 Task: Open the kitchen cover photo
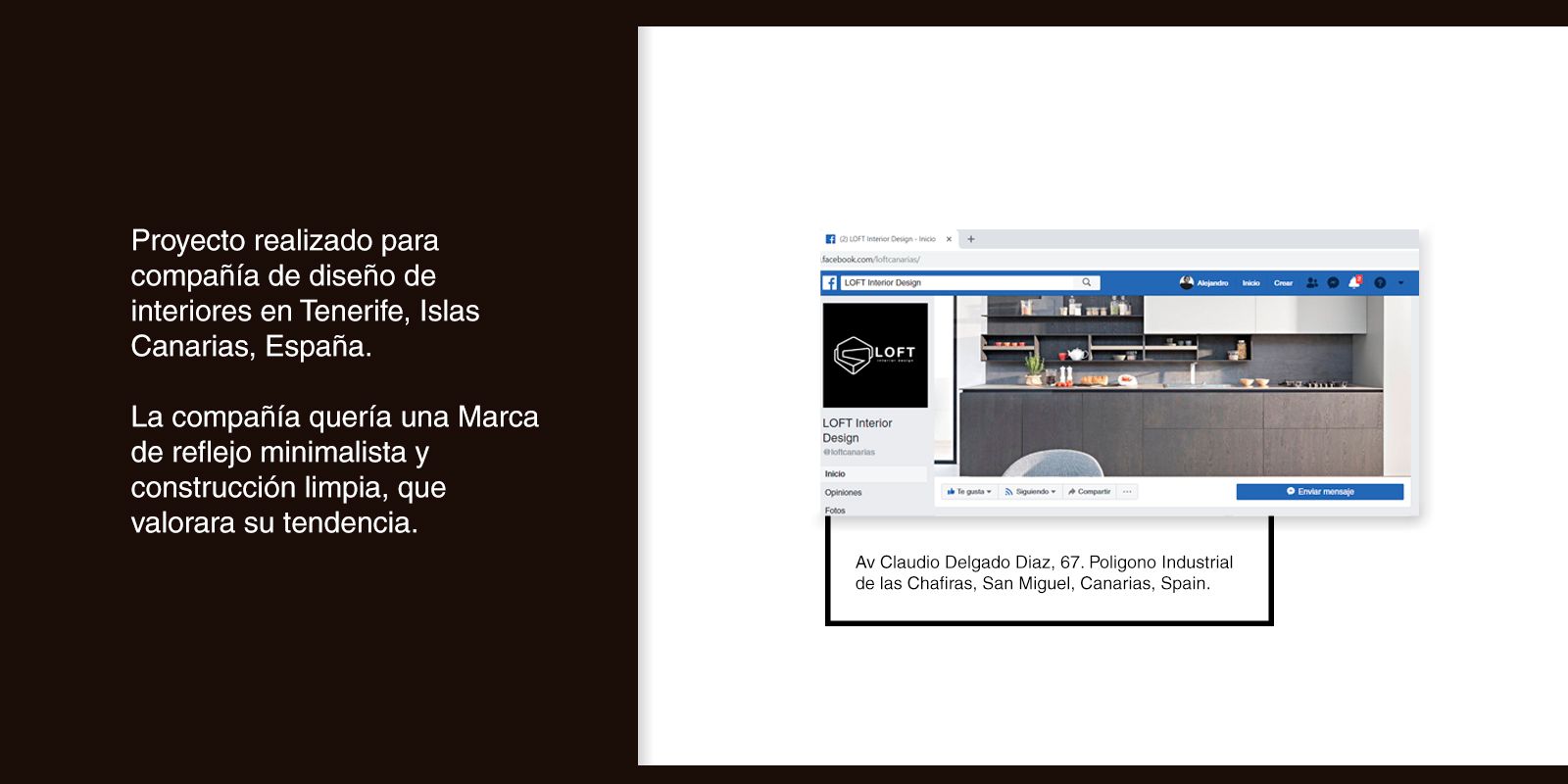pyautogui.click(x=1172, y=386)
